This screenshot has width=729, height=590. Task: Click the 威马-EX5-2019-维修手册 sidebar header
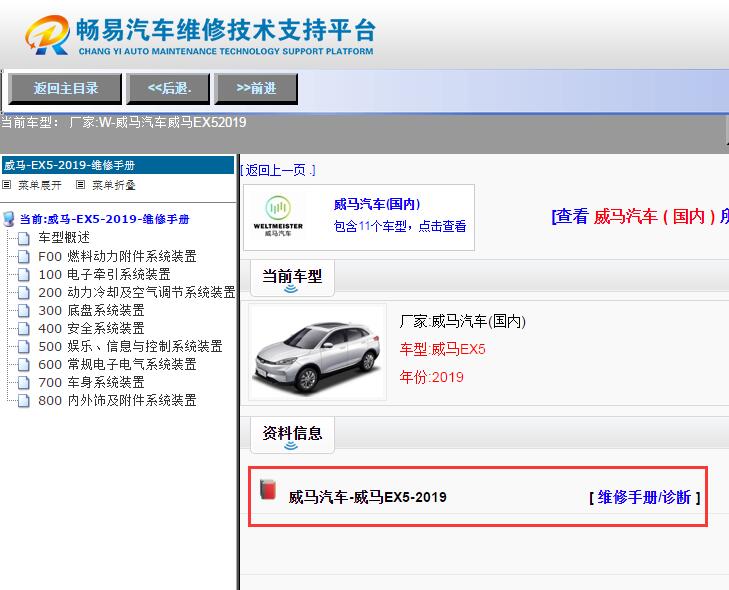118,165
